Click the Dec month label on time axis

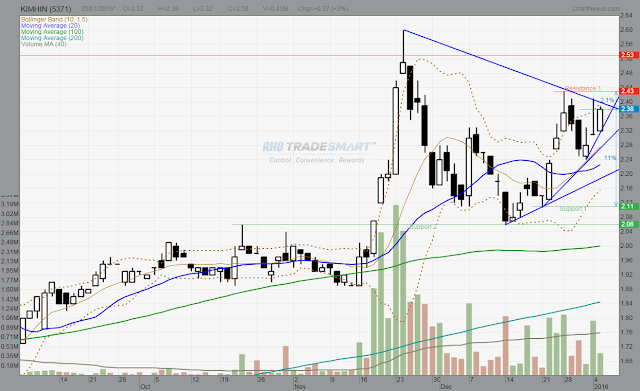(446, 386)
